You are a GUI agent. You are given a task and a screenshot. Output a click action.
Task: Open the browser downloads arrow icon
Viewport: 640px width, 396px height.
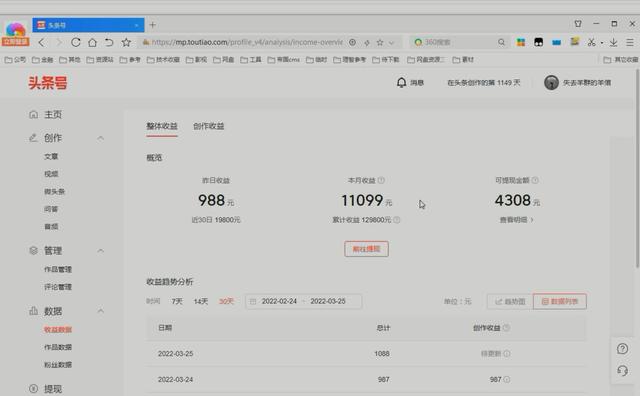[x=613, y=42]
